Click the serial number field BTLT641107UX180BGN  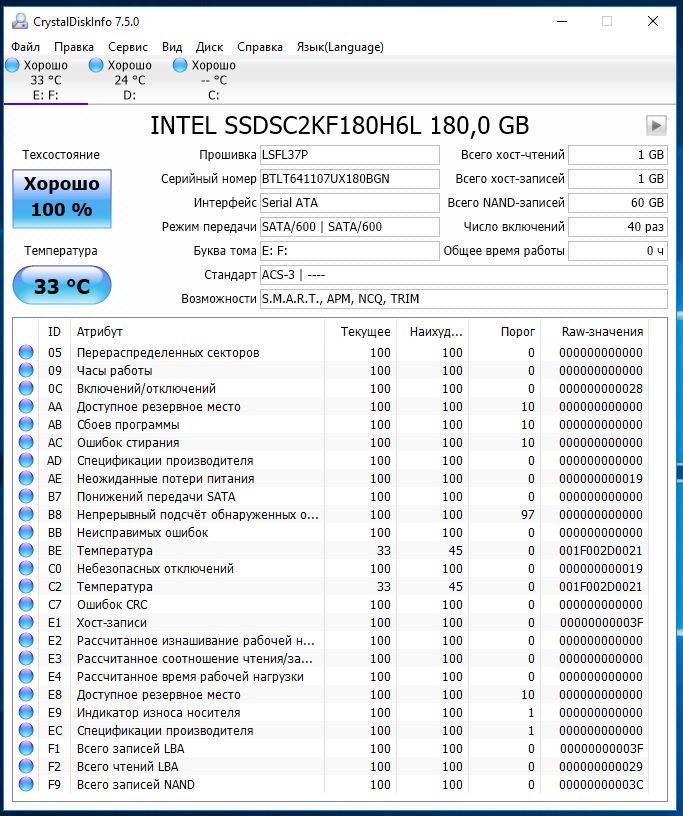pos(349,178)
